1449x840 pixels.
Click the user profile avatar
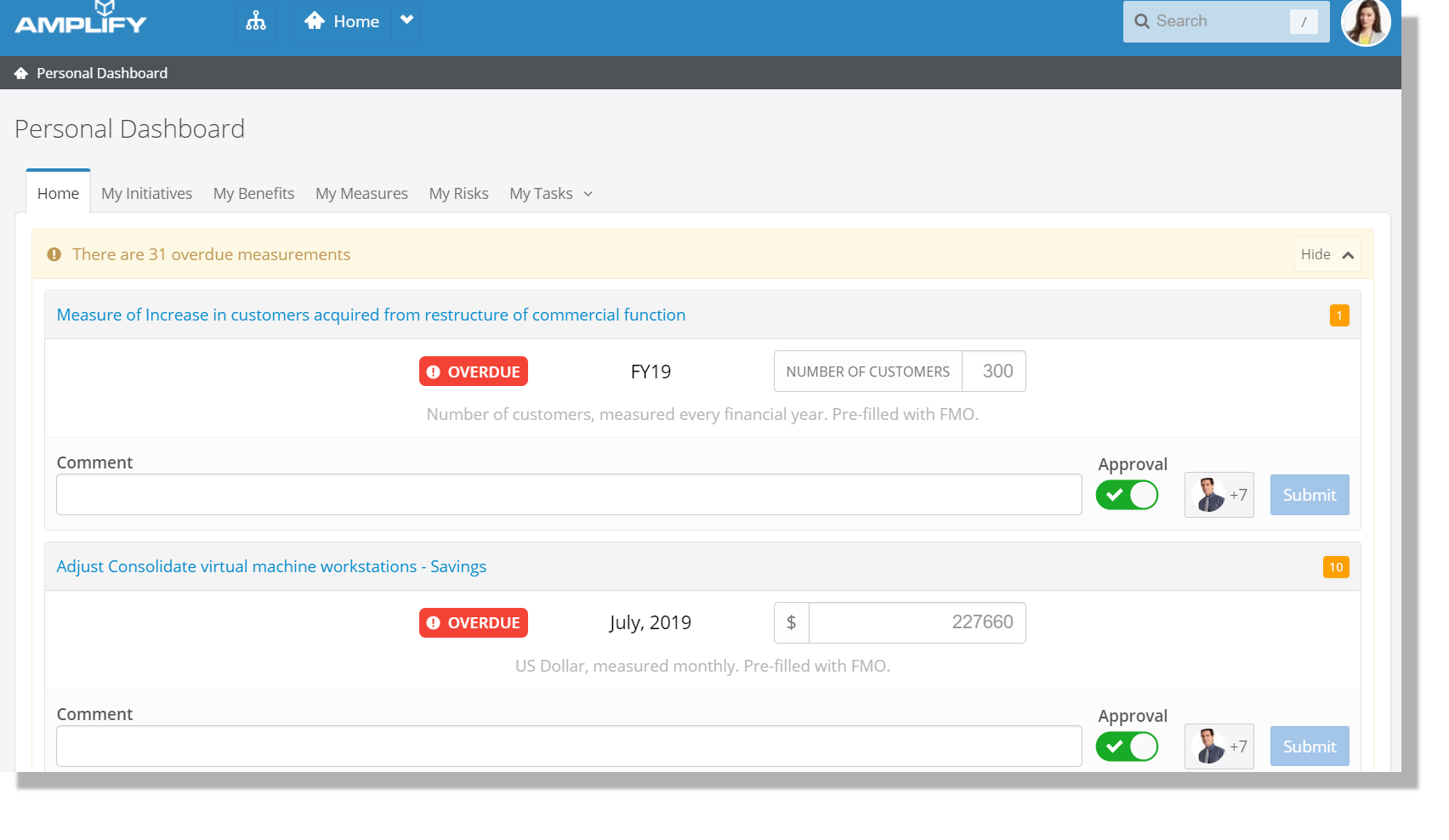point(1365,22)
